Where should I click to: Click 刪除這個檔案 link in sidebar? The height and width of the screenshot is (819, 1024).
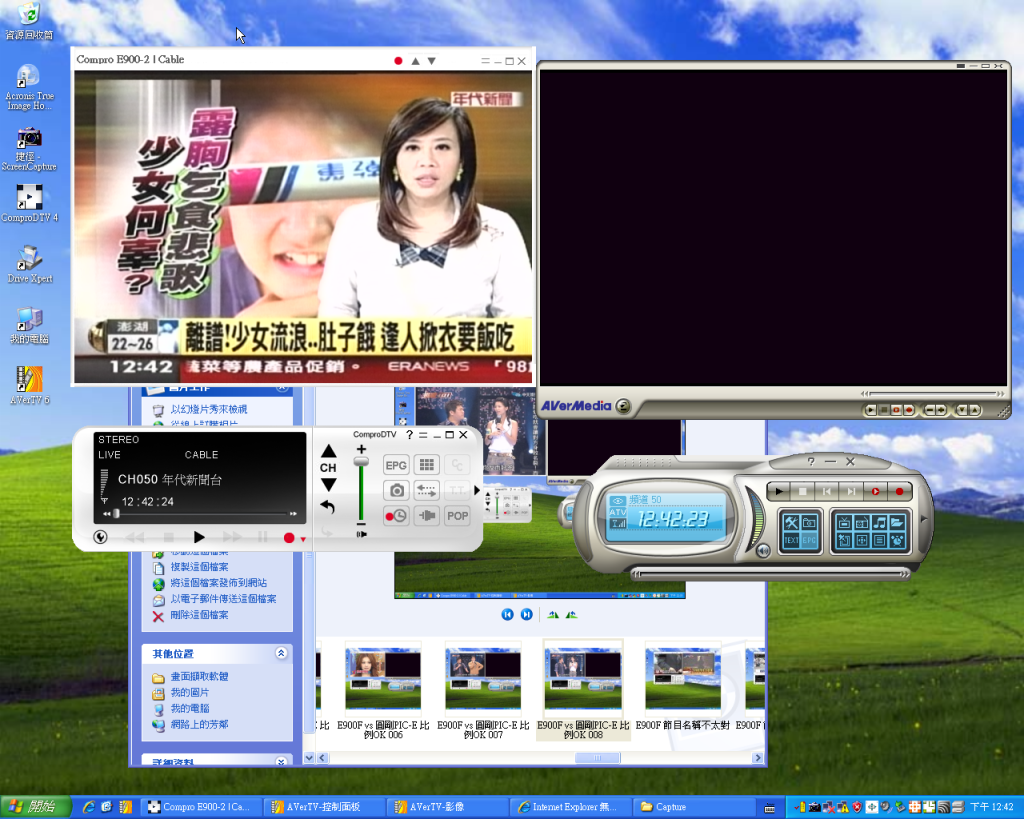199,615
